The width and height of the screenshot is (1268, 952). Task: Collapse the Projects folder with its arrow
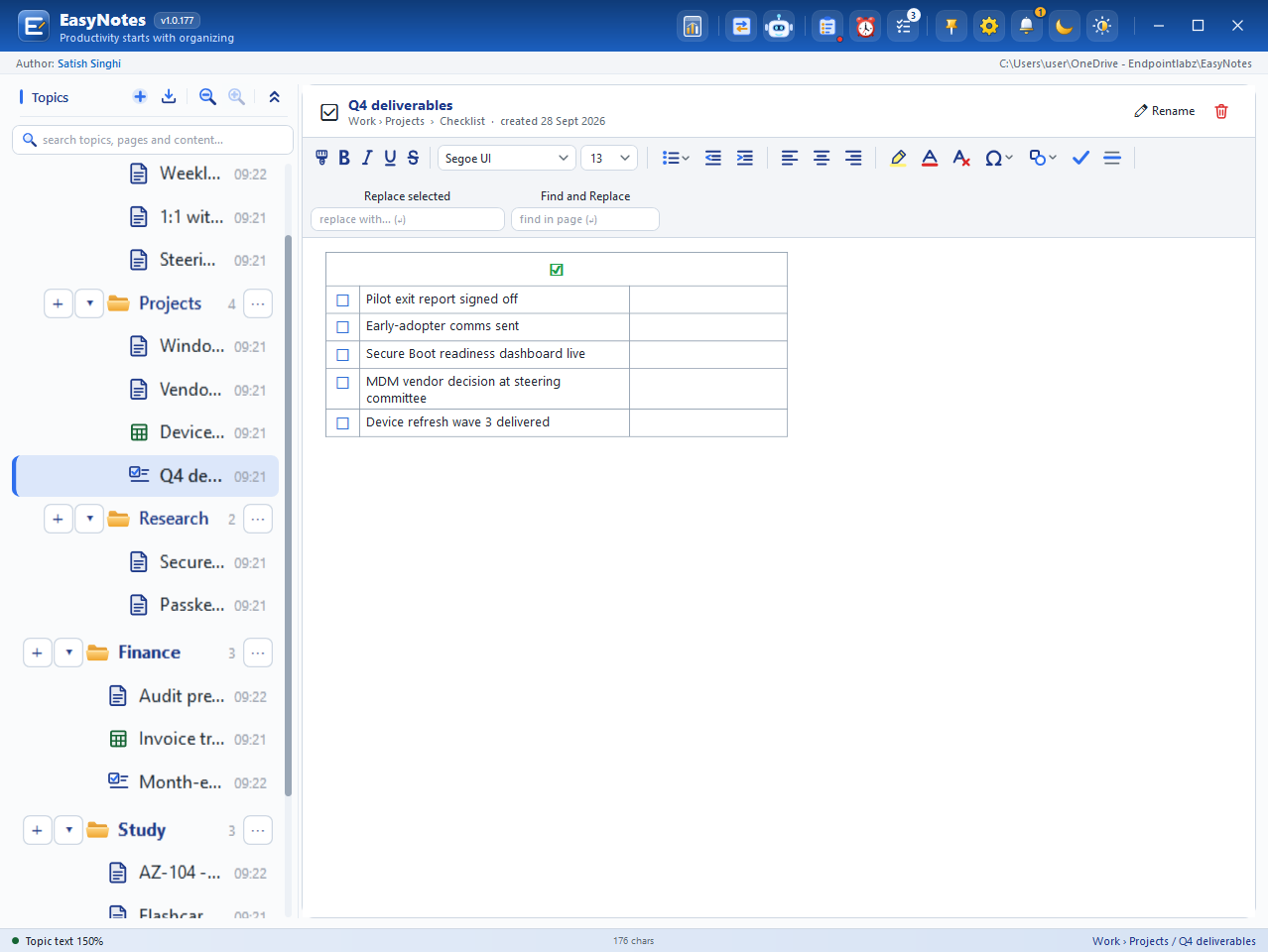[x=89, y=303]
